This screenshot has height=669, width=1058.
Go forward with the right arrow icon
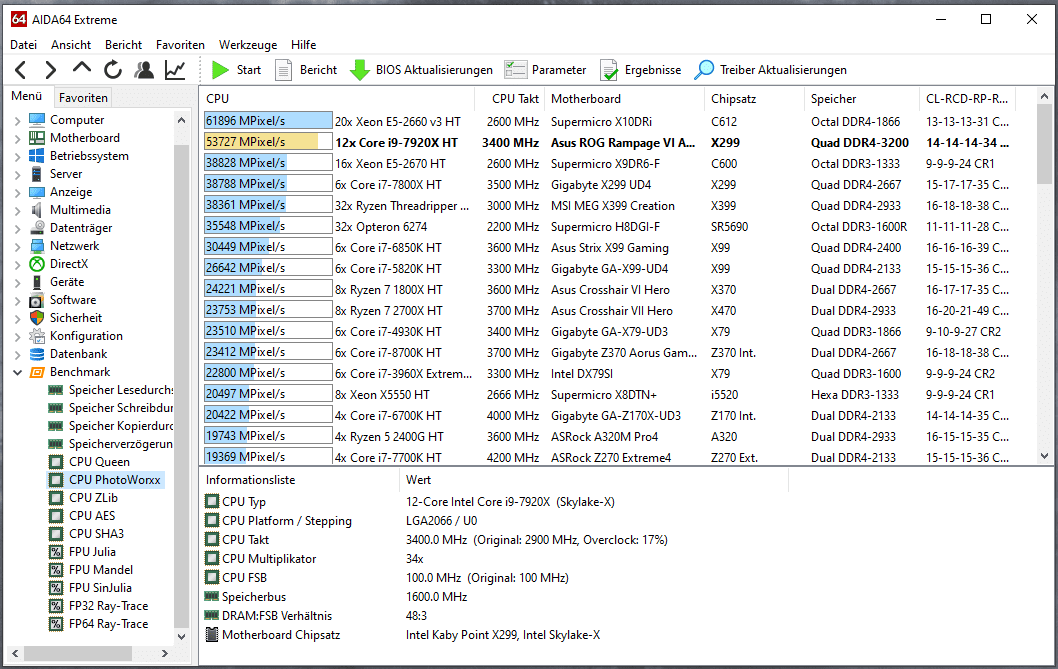coord(51,70)
